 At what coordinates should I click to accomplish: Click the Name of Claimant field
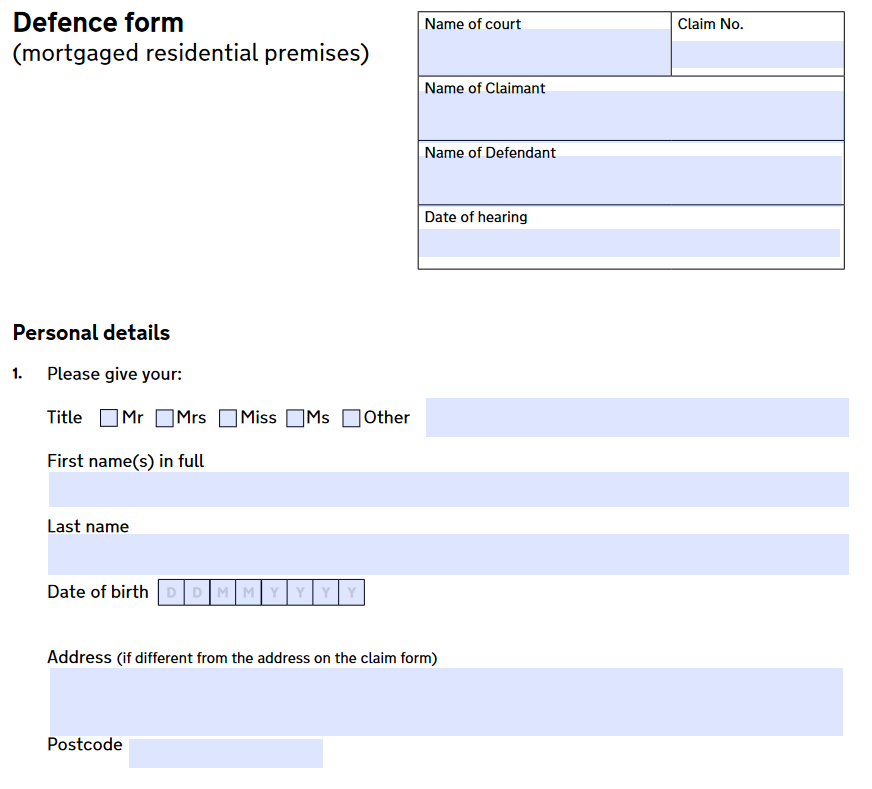tap(631, 116)
